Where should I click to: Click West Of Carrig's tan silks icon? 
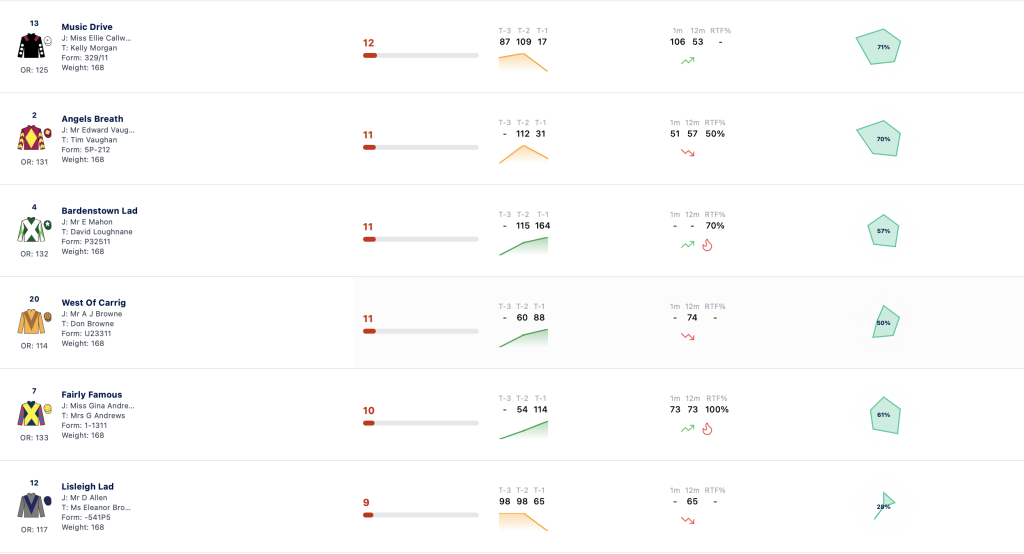pyautogui.click(x=31, y=322)
